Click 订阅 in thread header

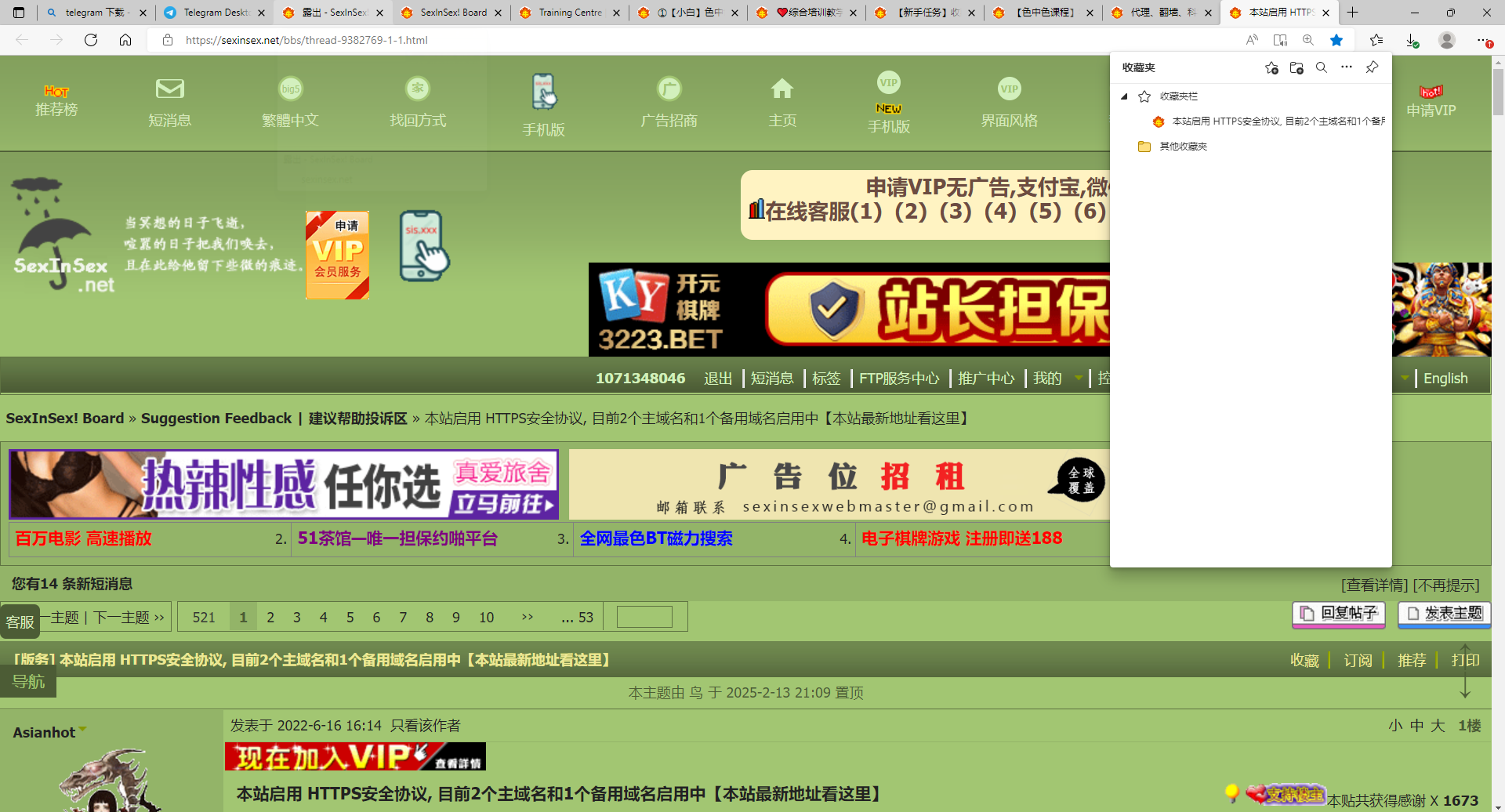[1358, 661]
